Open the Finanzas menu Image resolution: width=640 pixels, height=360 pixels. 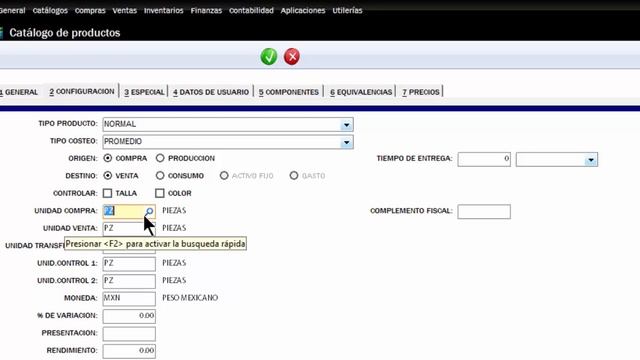click(x=206, y=11)
